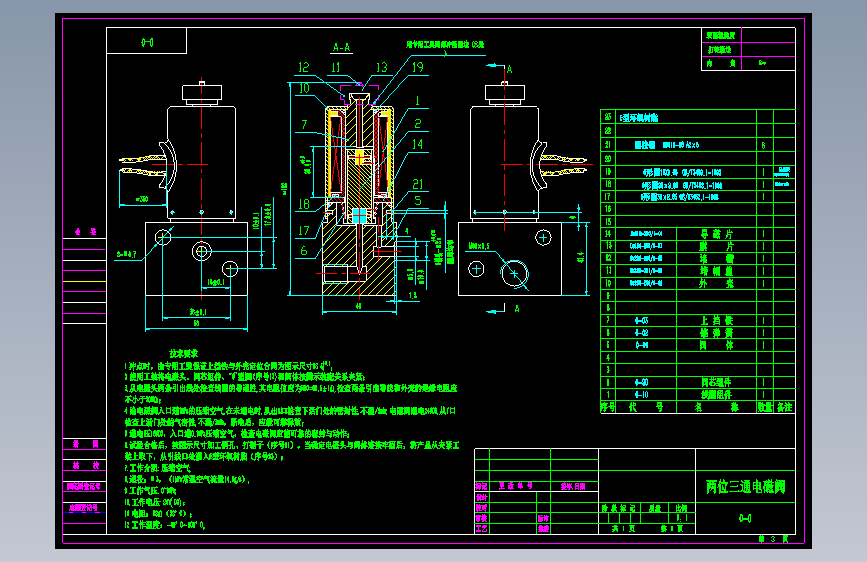Click the 技术要求 heading
Image resolution: width=867 pixels, height=562 pixels.
click(x=184, y=353)
